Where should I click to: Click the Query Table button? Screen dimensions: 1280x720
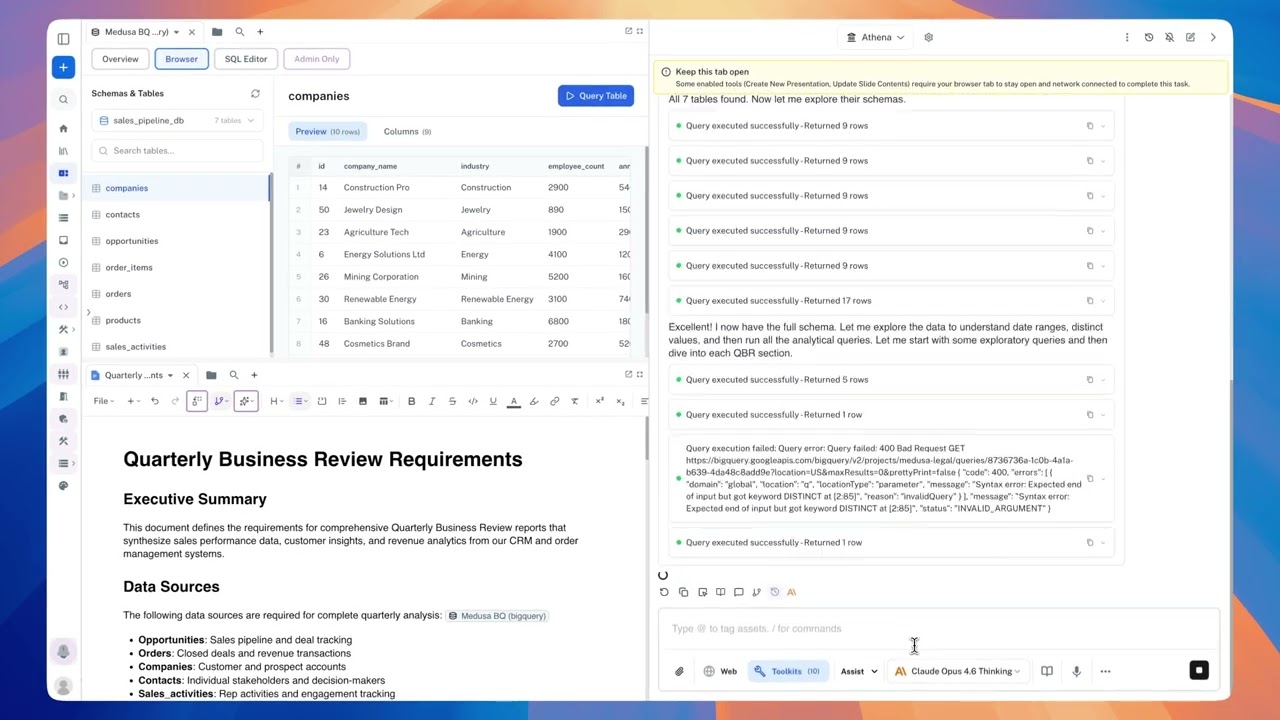[x=596, y=96]
